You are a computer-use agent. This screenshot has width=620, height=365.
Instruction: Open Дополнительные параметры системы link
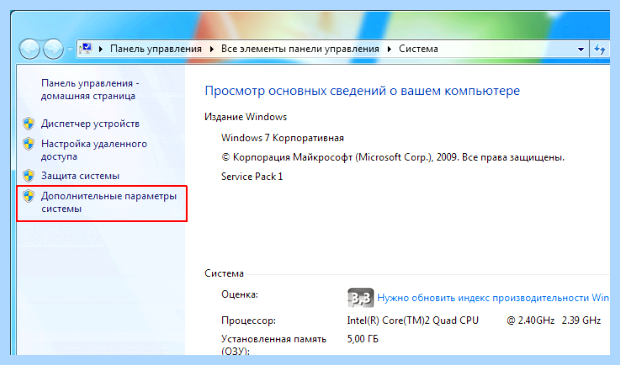109,202
